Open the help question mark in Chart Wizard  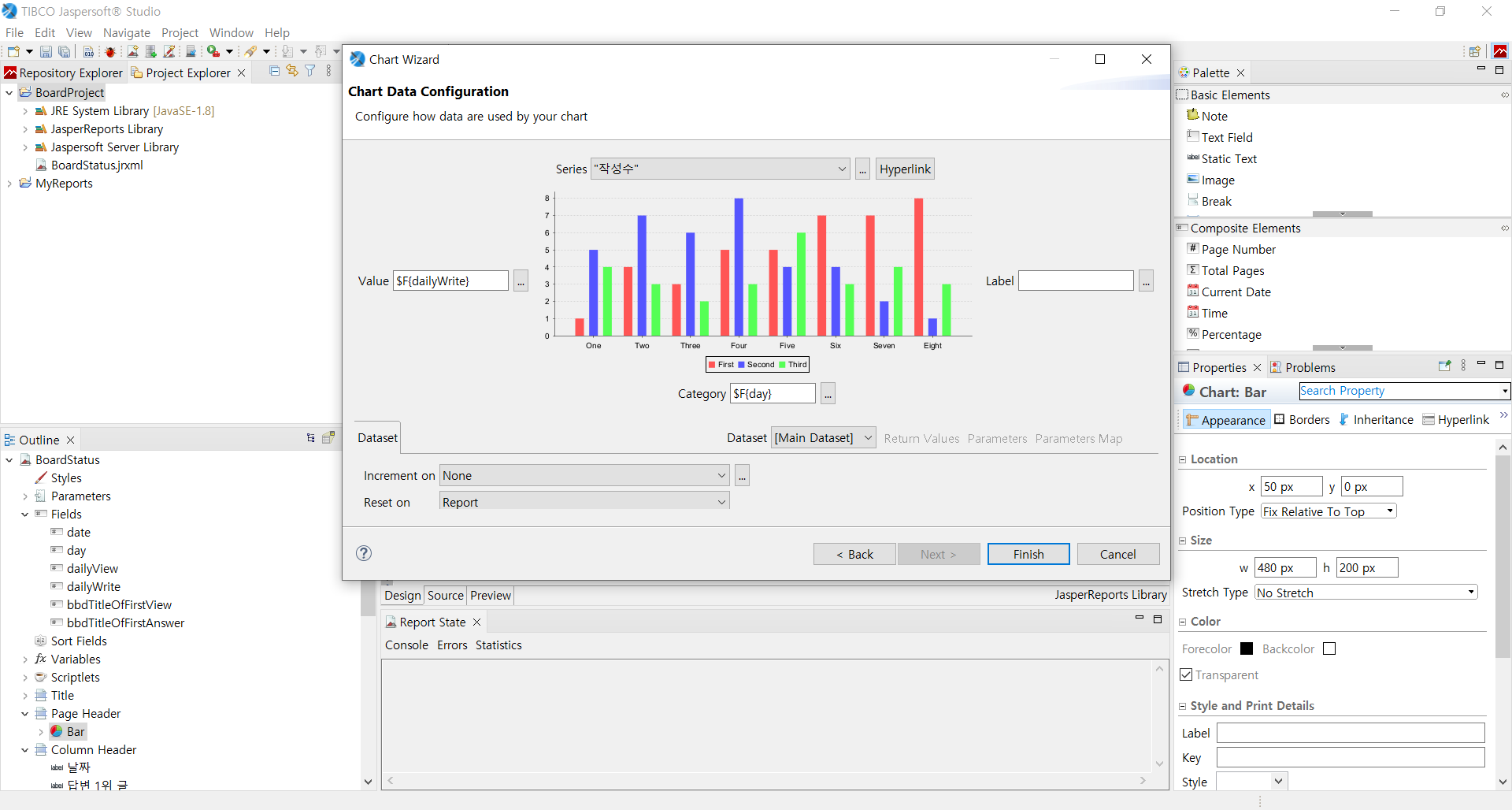coord(364,553)
